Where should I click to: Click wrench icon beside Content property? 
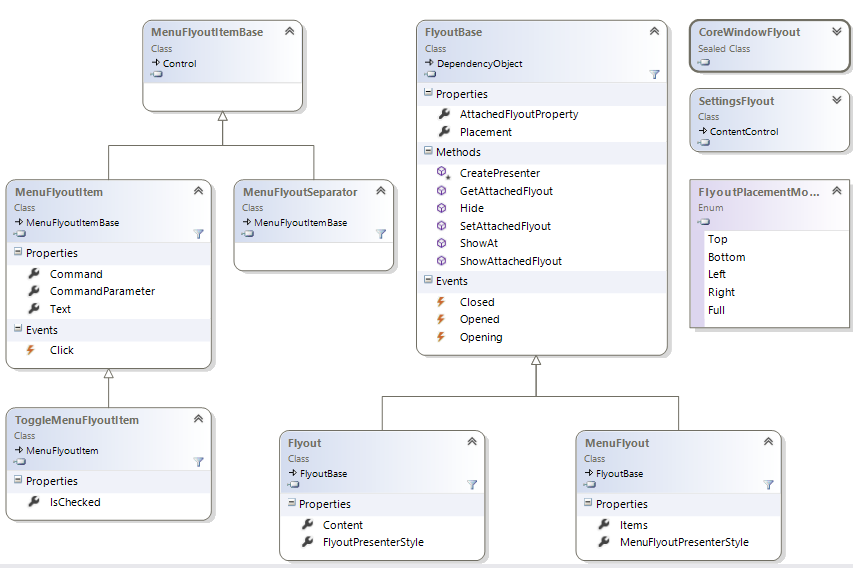pos(307,524)
